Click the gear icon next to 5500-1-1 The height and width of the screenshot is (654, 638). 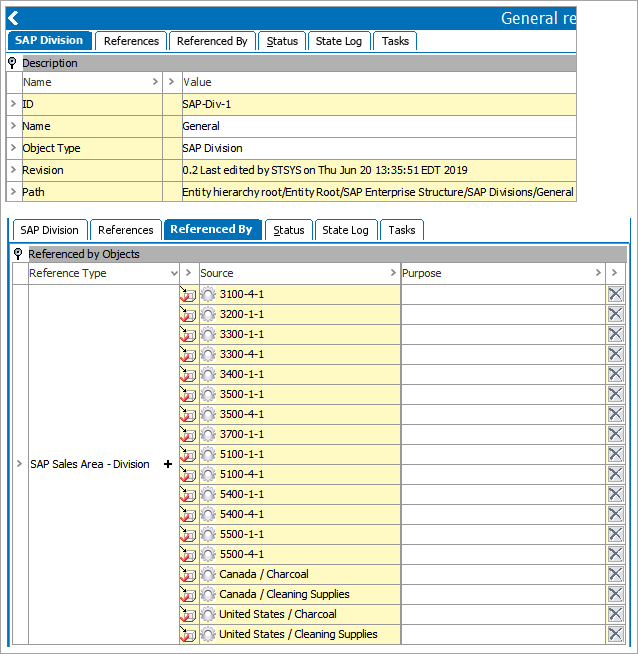208,534
